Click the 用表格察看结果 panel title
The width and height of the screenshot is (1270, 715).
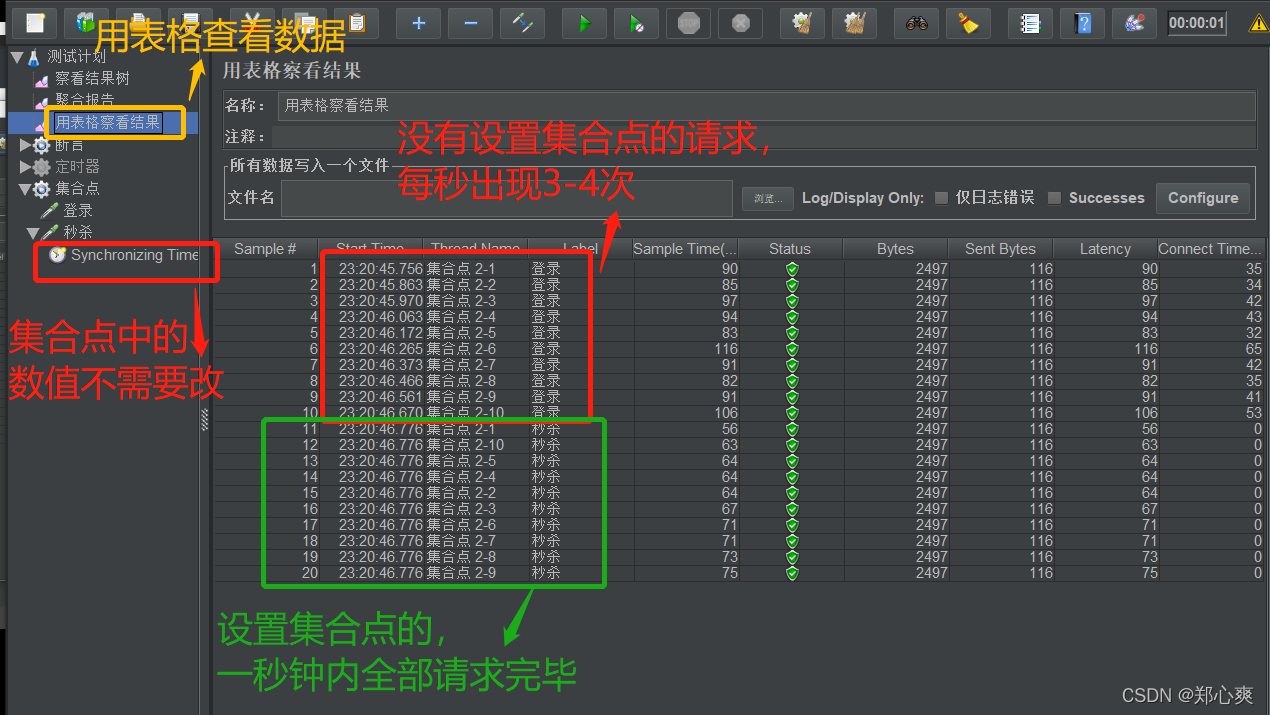point(291,70)
